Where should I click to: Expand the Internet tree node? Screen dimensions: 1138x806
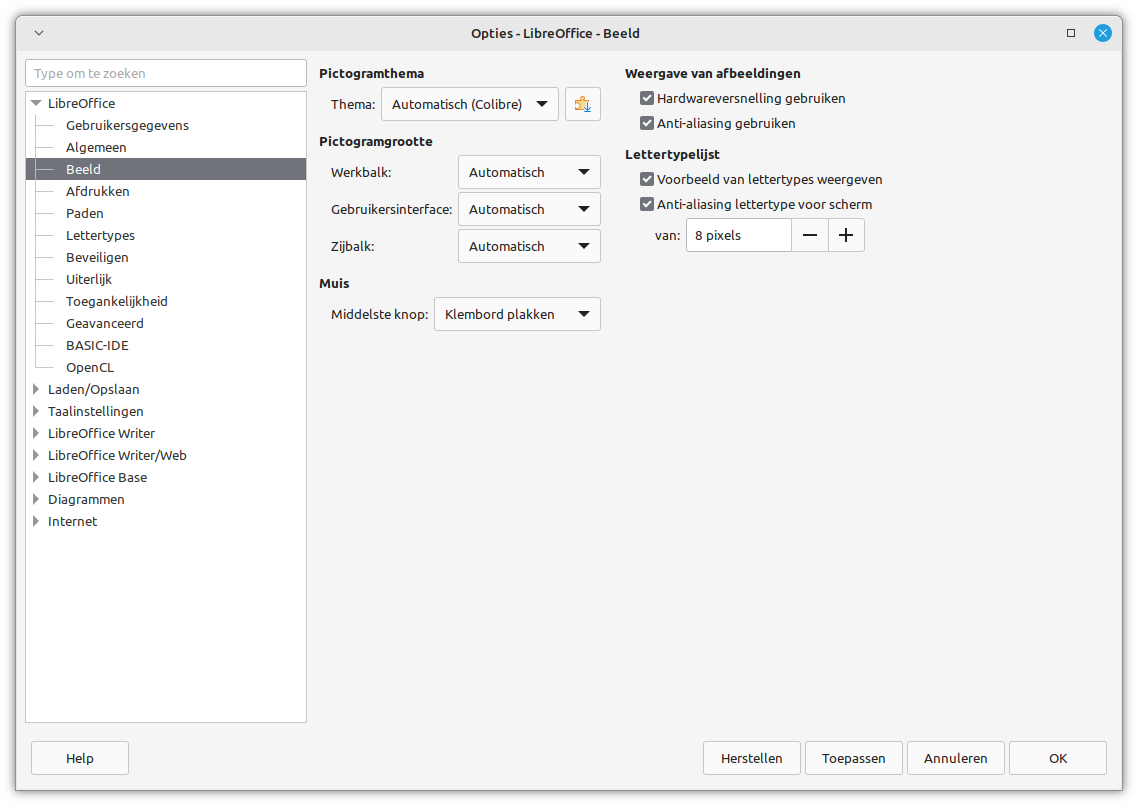tap(36, 522)
